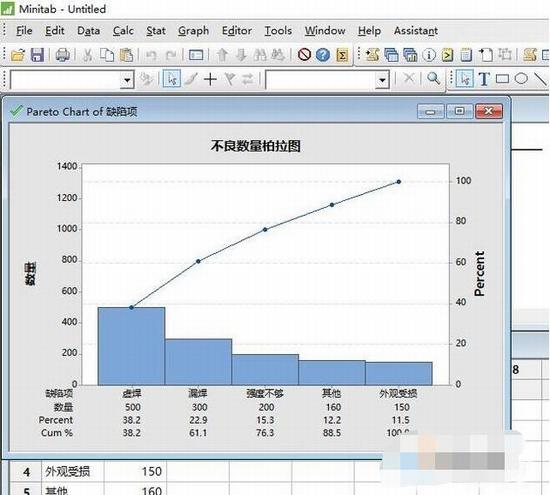This screenshot has width=550, height=495.
Task: Click the Save Project floppy icon
Action: click(37, 55)
